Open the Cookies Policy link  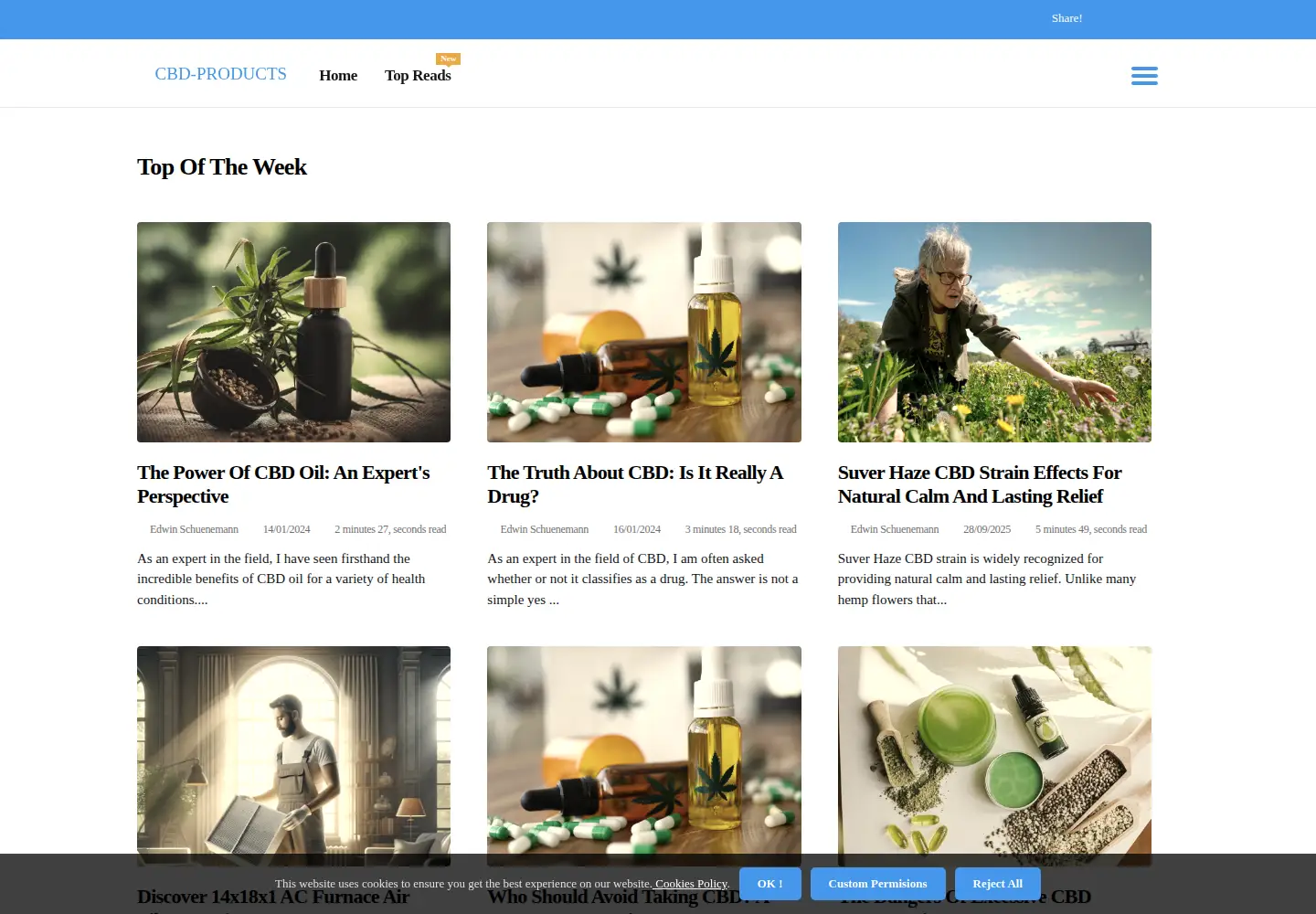point(691,884)
